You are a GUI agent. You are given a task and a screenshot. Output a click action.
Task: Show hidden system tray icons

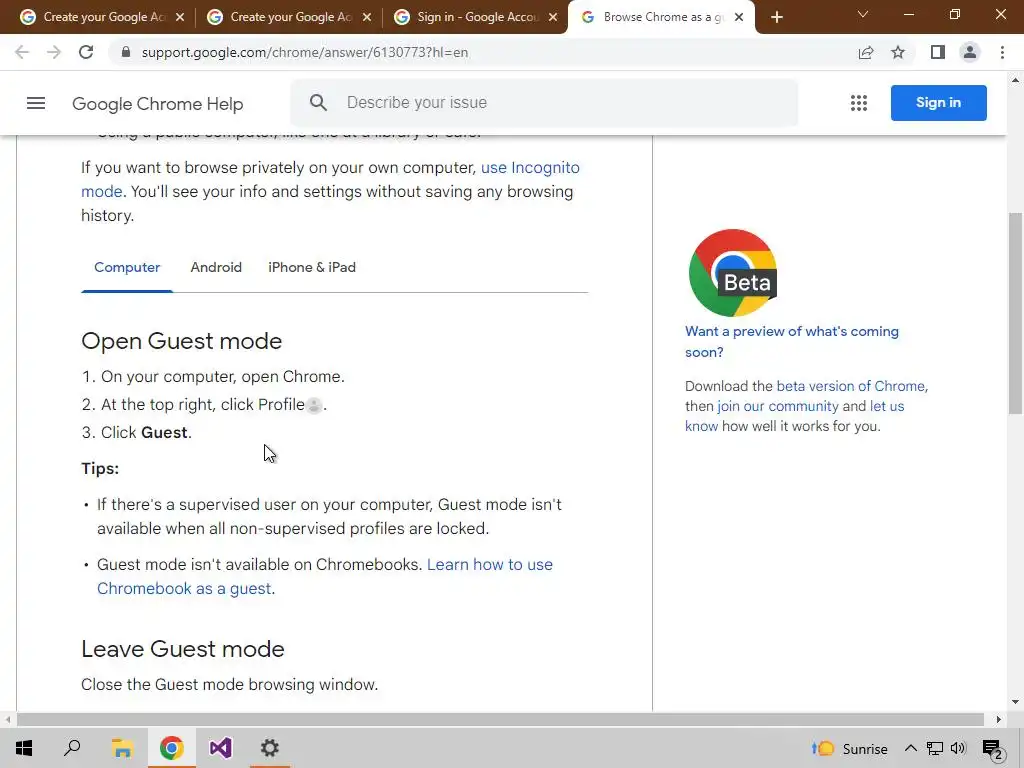[x=910, y=748]
